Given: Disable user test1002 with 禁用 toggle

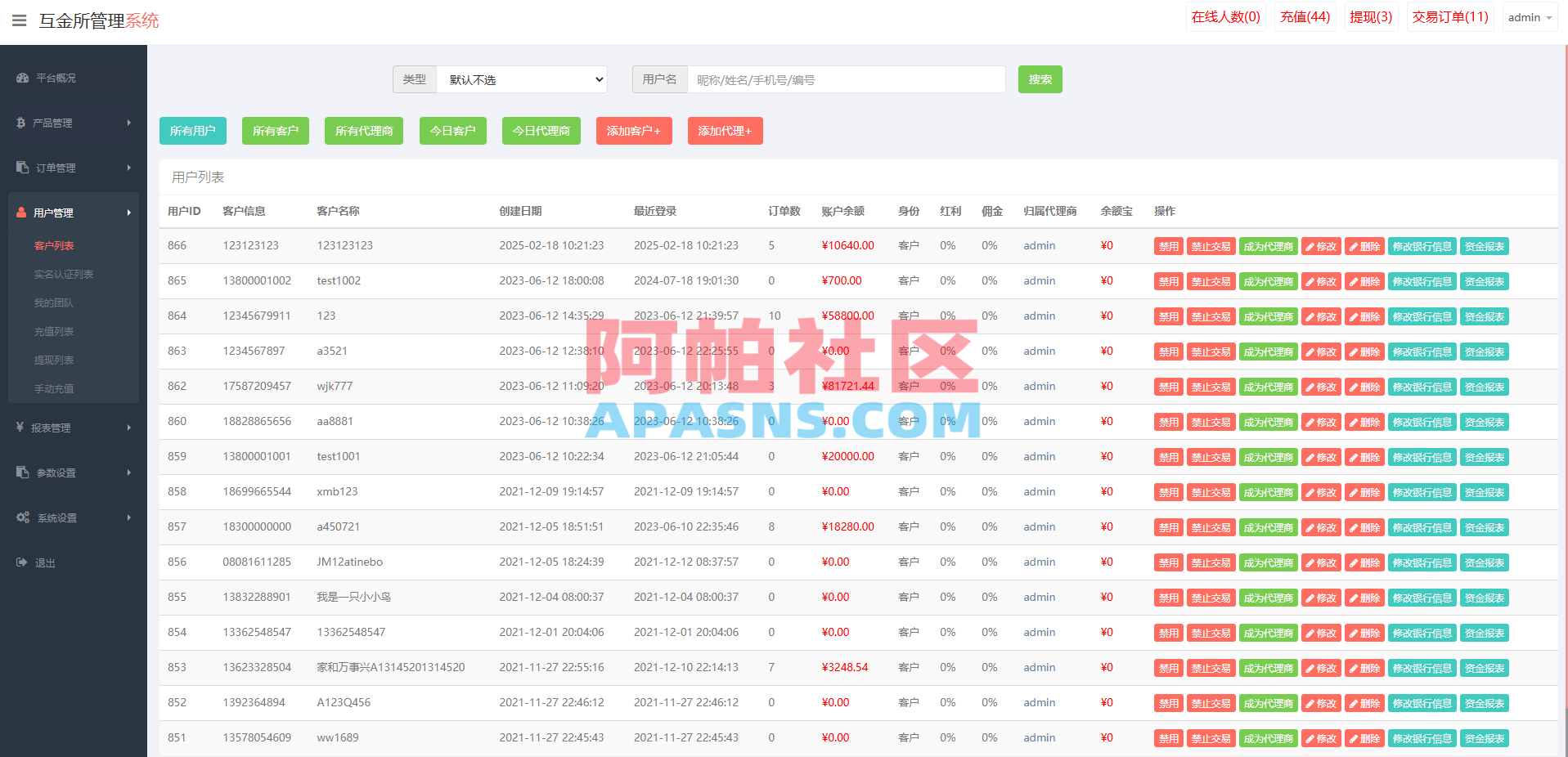Looking at the screenshot, I should click(x=1168, y=280).
